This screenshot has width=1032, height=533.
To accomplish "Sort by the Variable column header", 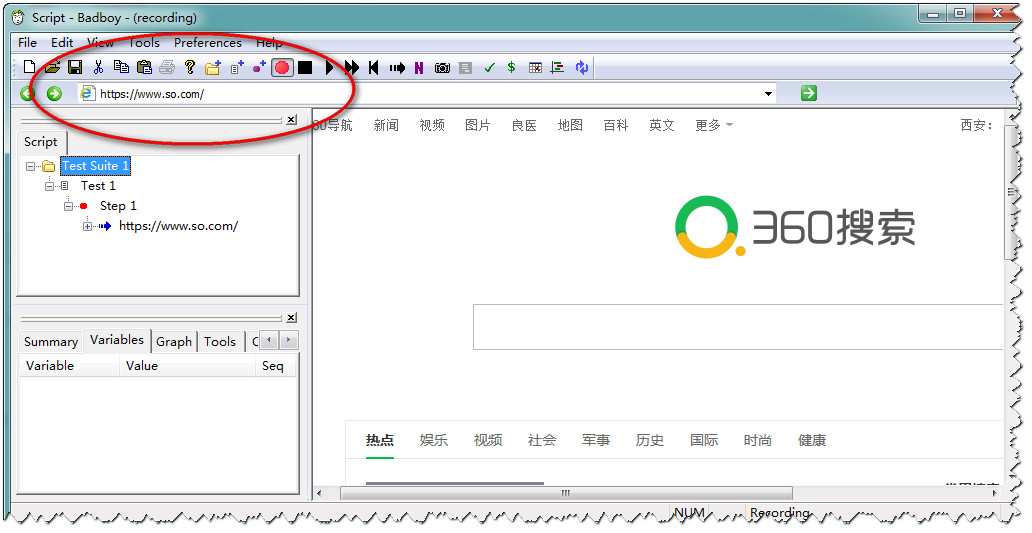I will (68, 366).
